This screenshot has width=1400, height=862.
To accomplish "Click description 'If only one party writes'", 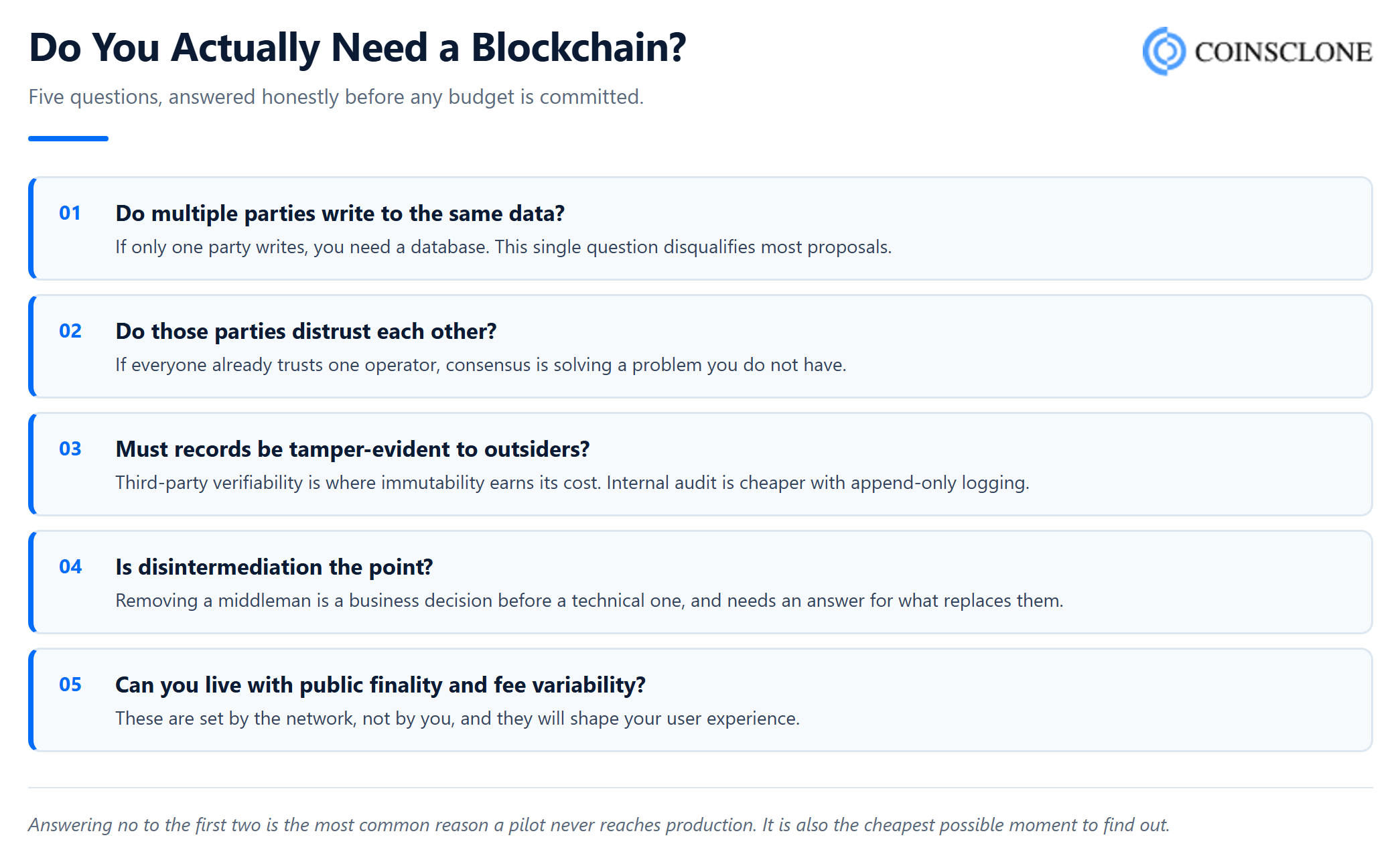I will coord(503,247).
